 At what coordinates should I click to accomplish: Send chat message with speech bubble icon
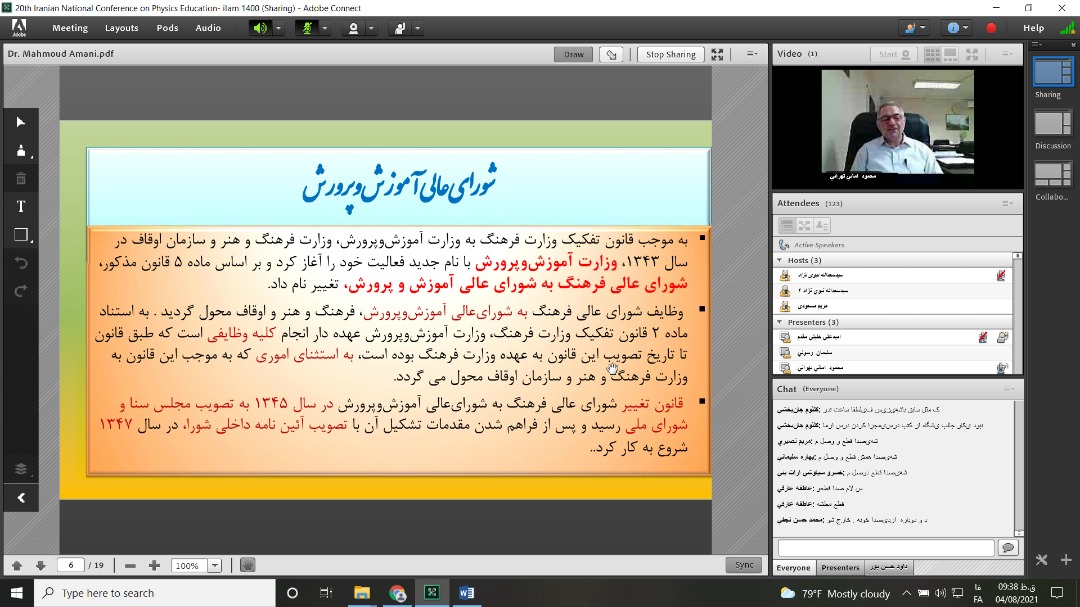pyautogui.click(x=1007, y=548)
